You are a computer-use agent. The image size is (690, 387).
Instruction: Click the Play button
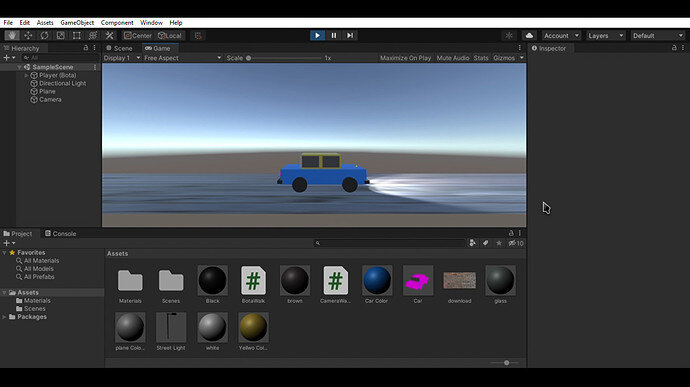(x=317, y=36)
